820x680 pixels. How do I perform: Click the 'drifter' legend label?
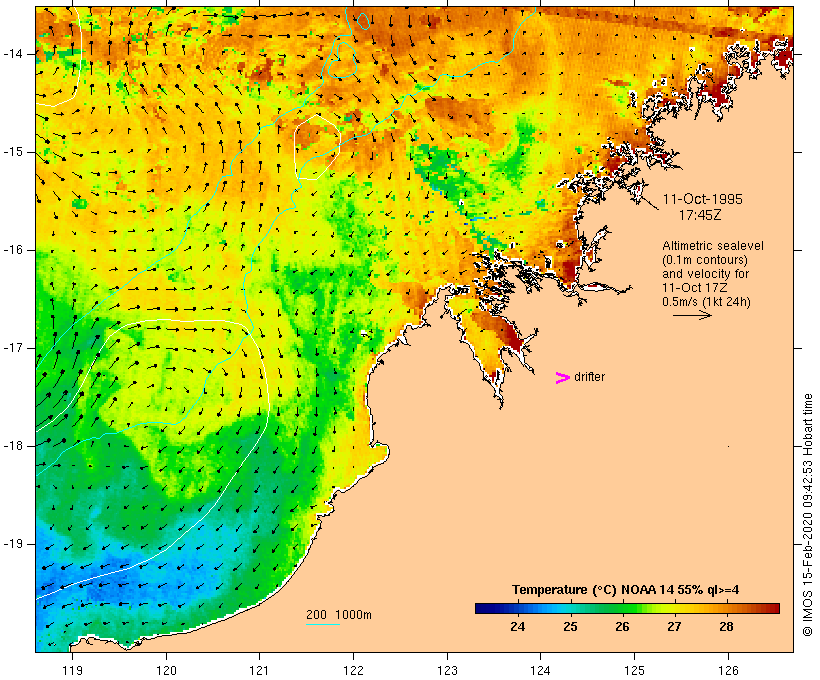589,377
